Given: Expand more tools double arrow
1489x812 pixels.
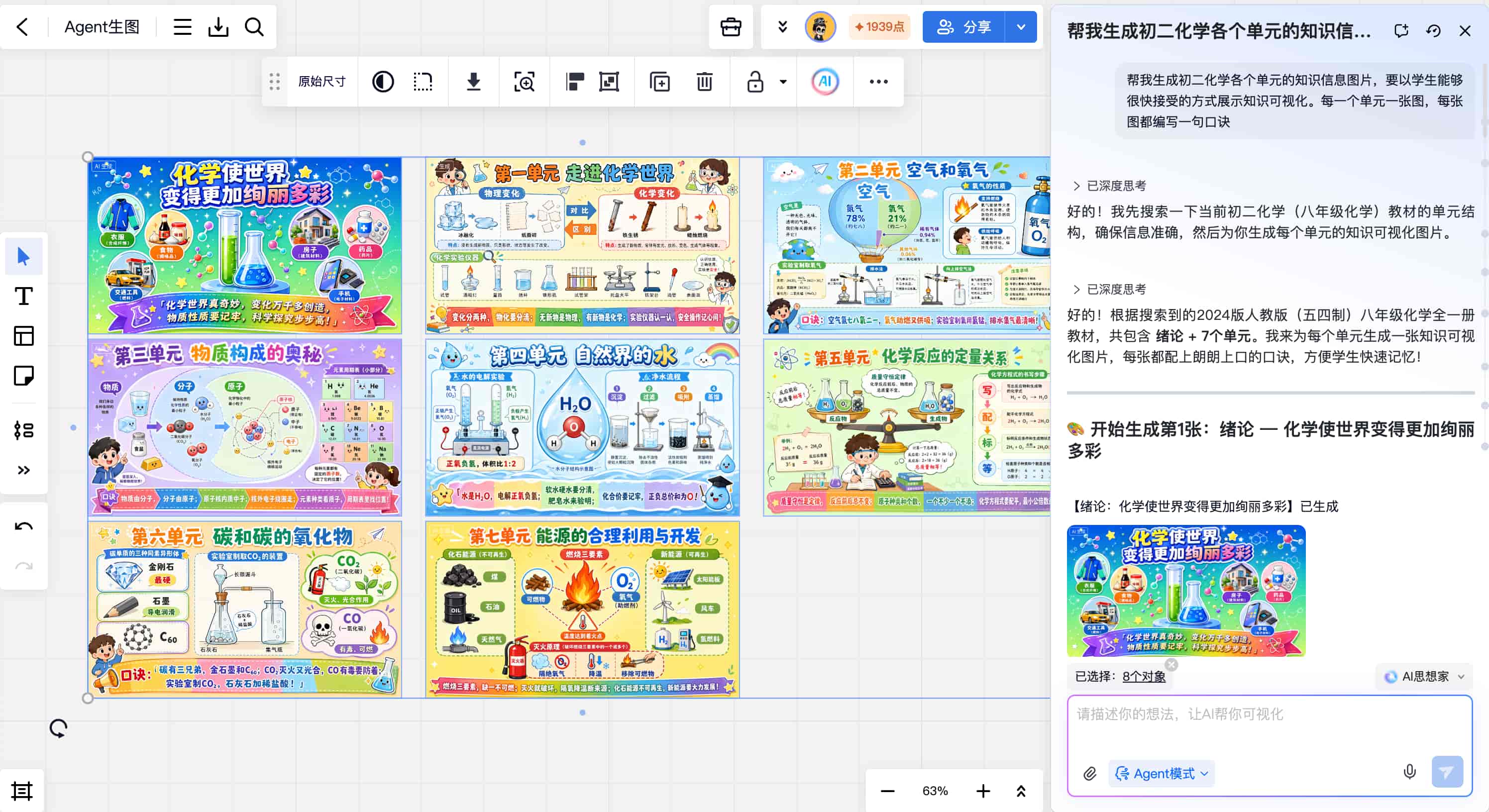Looking at the screenshot, I should 24,470.
